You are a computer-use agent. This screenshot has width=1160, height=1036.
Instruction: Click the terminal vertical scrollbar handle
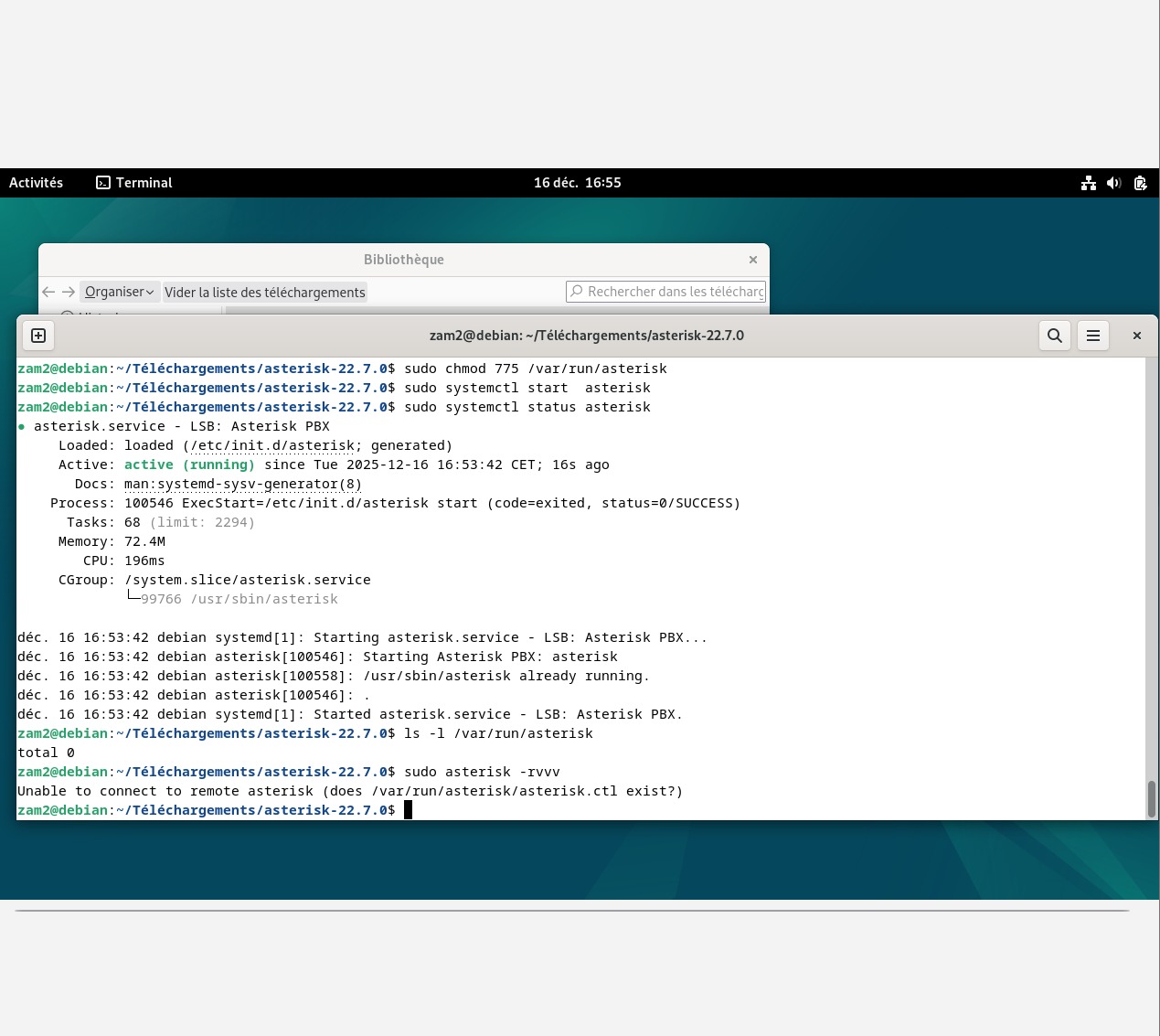click(x=1151, y=799)
